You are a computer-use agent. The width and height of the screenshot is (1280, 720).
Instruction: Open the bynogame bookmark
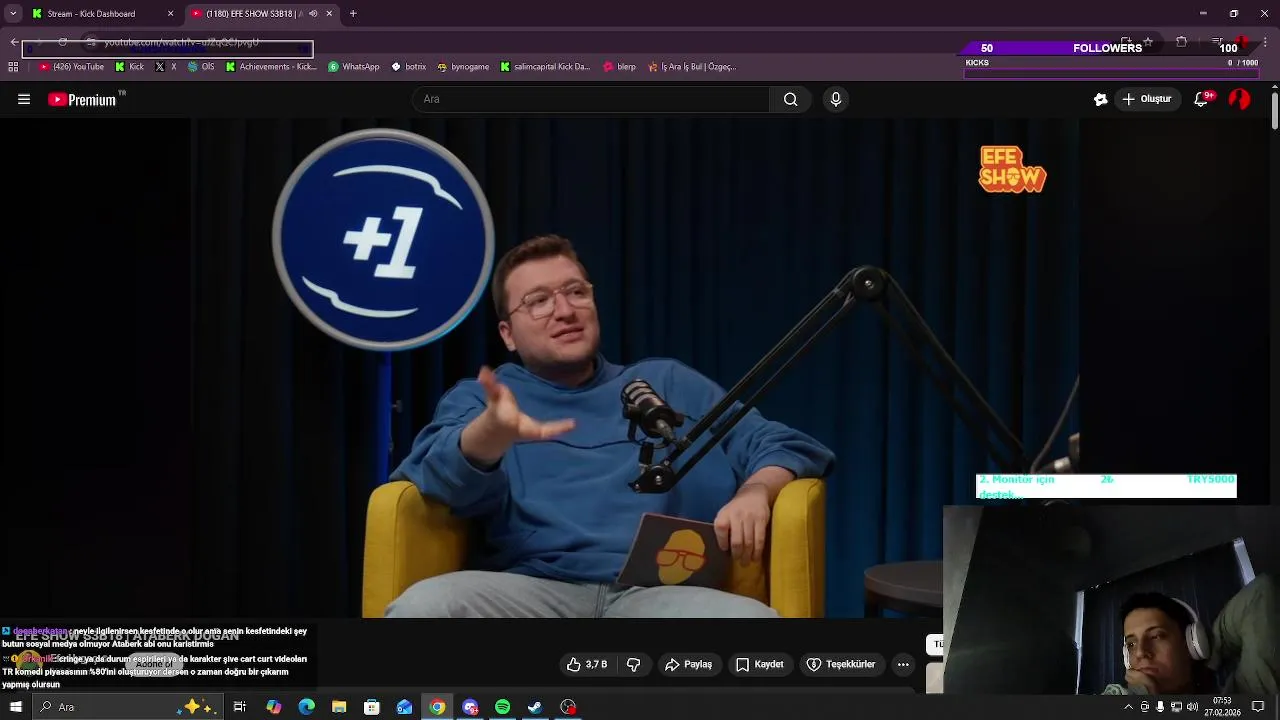(x=463, y=67)
